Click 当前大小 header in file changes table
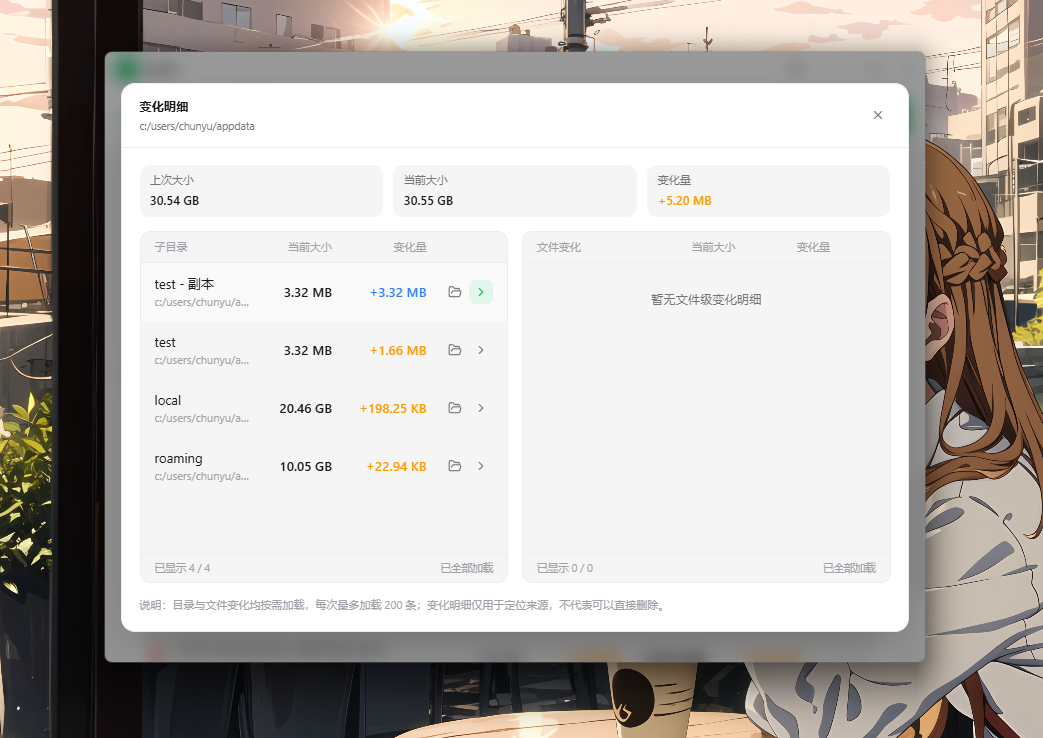The image size is (1043, 738). [x=713, y=247]
